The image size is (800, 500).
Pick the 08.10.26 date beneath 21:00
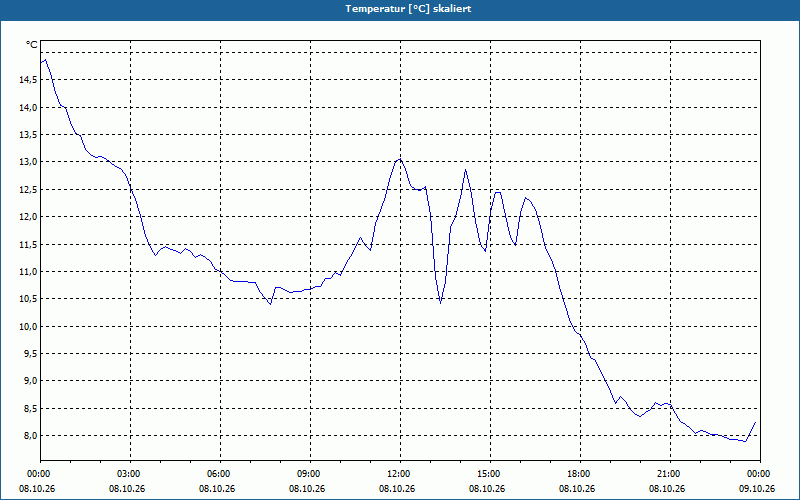667,489
